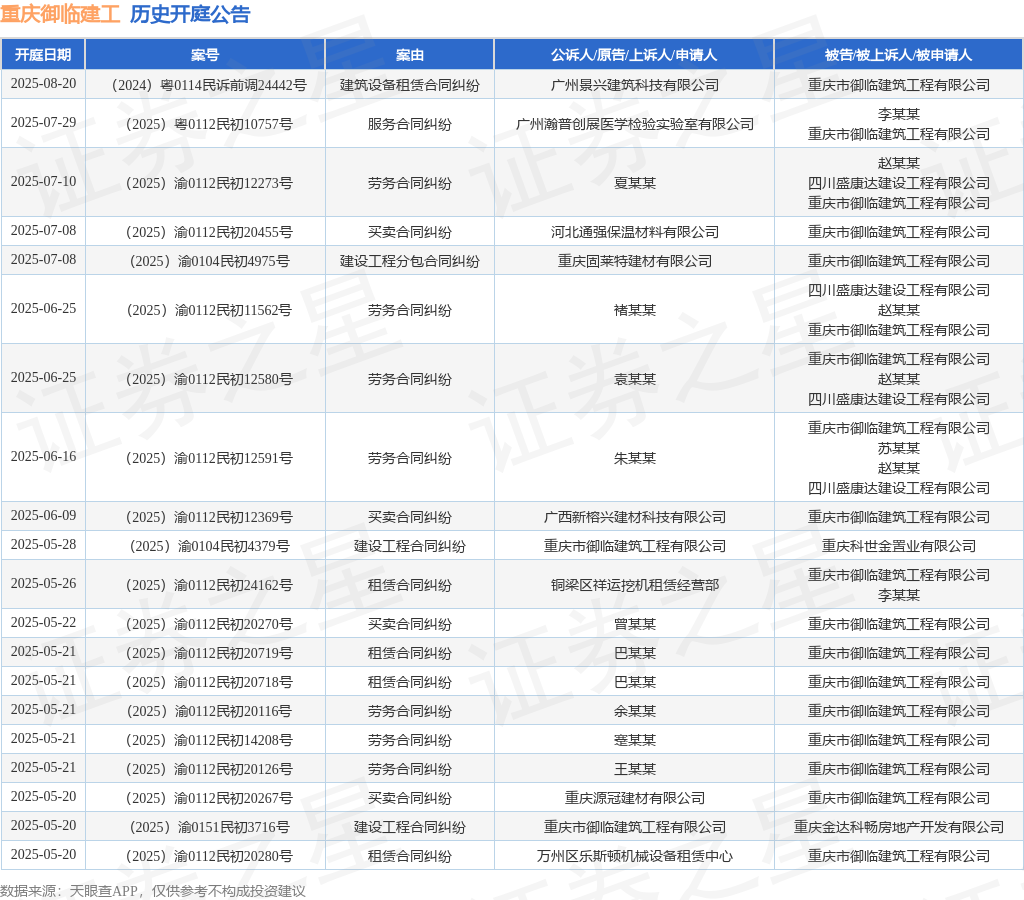The width and height of the screenshot is (1024, 900).
Task: Click the date 2025-06-09
Action: (x=43, y=516)
